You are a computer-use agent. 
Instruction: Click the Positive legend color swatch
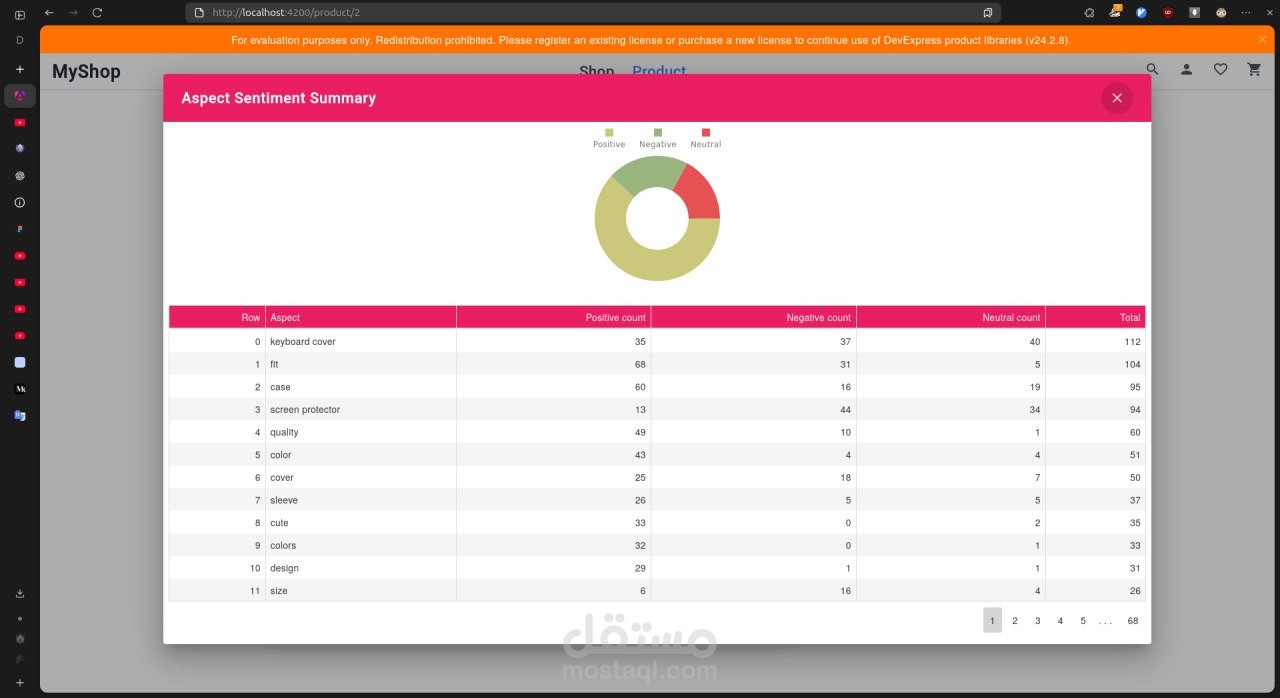608,131
